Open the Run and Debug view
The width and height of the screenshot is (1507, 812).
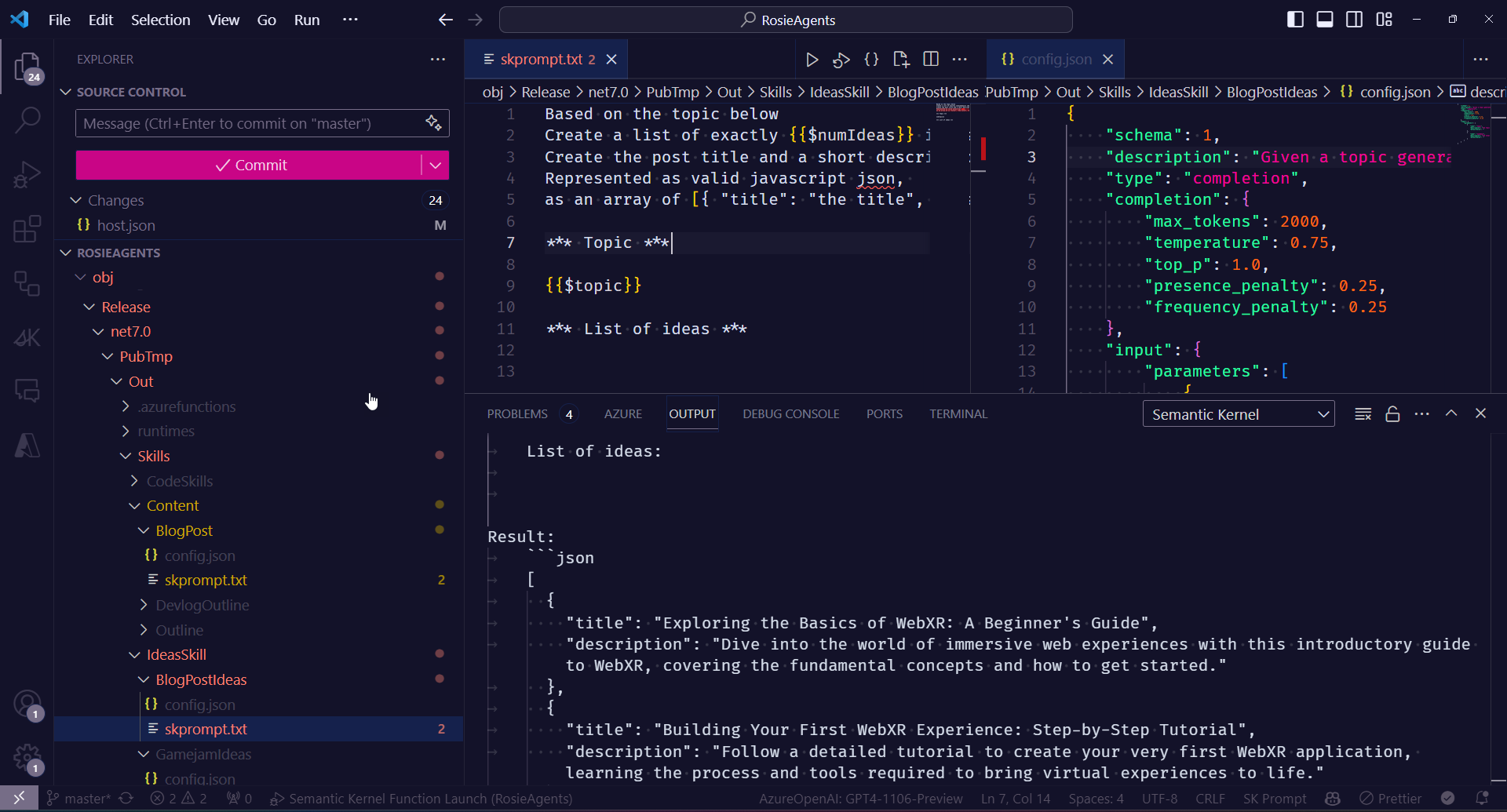[x=27, y=174]
